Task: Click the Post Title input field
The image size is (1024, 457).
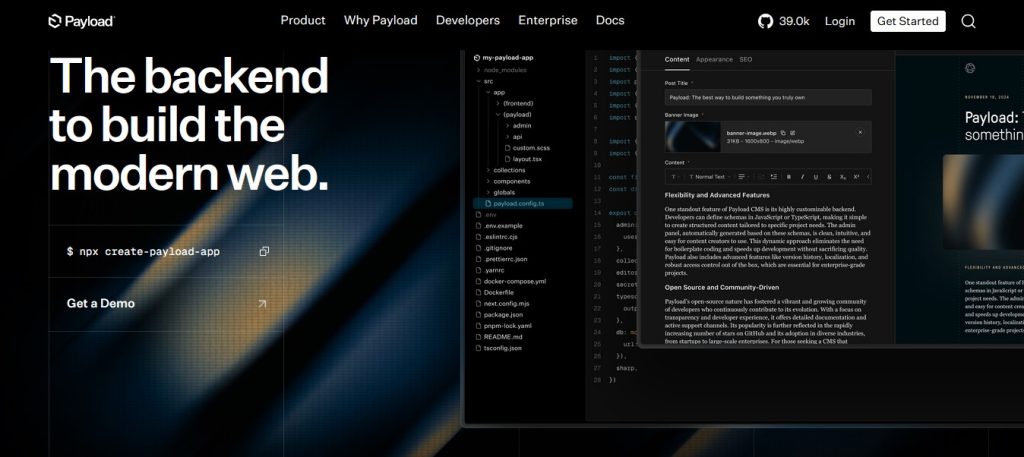Action: [x=768, y=97]
